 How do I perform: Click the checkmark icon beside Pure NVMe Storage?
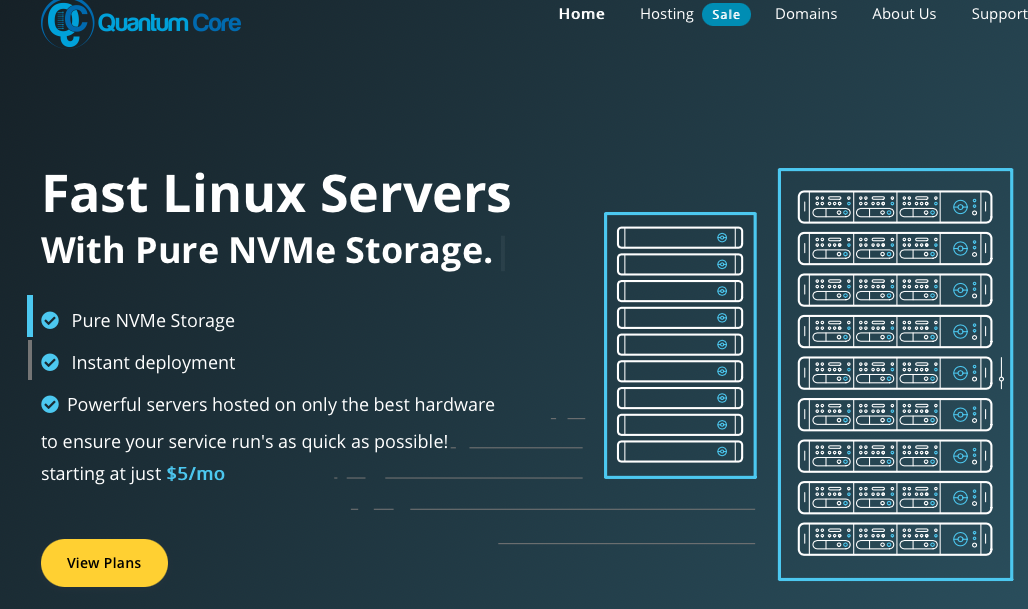(50, 321)
